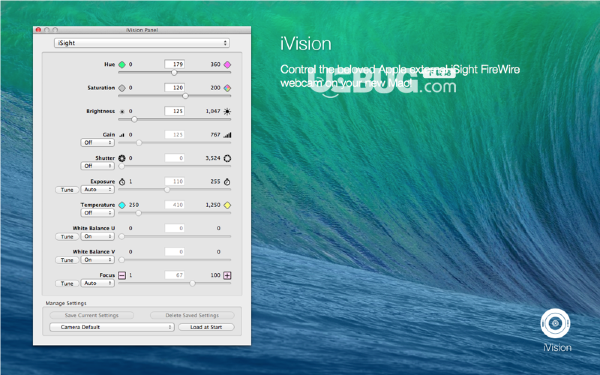
Task: Click the gray Saturation minimum icon
Action: [122, 88]
